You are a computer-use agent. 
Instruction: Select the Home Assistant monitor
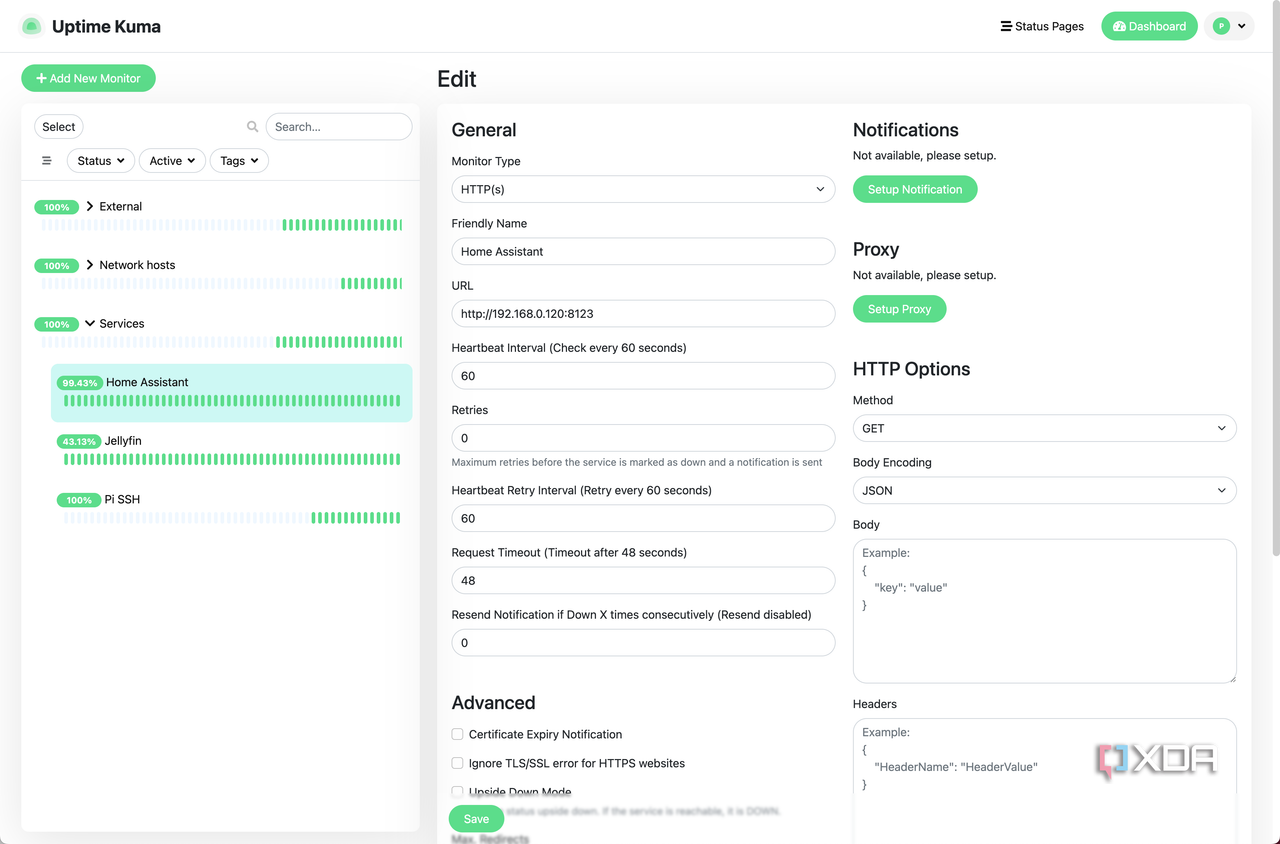(232, 392)
